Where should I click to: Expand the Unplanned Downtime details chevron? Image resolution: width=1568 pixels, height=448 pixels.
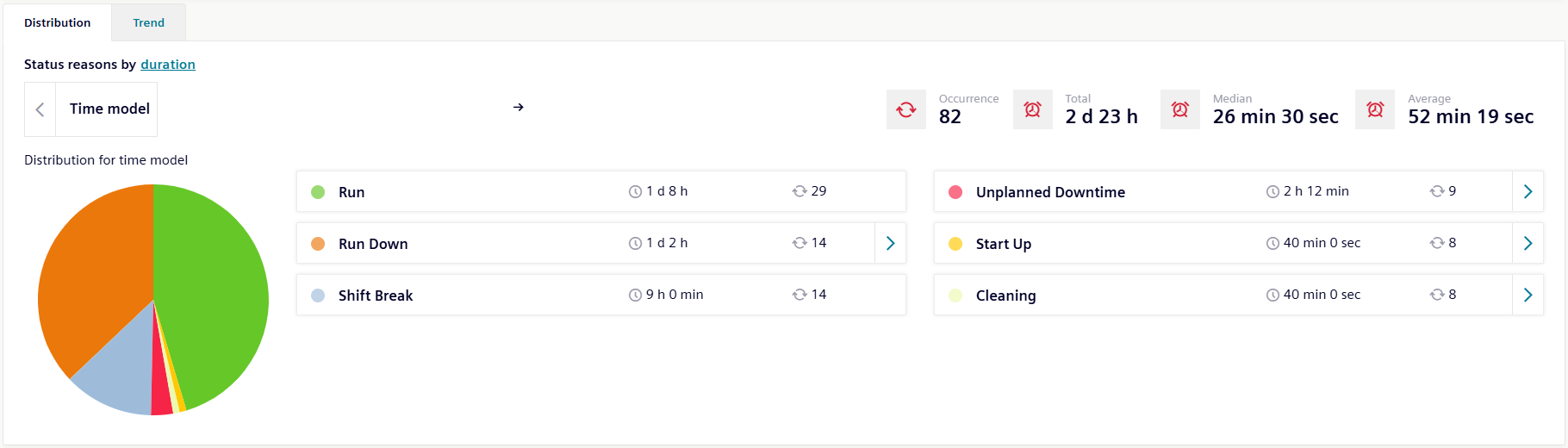click(x=1528, y=191)
